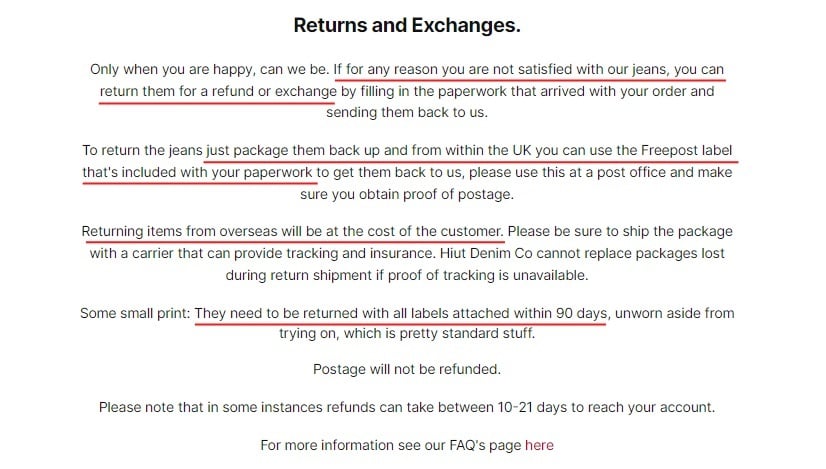Image resolution: width=826 pixels, height=469 pixels.
Task: Click the sentence 'Postage will not be refunded.'
Action: (x=407, y=369)
